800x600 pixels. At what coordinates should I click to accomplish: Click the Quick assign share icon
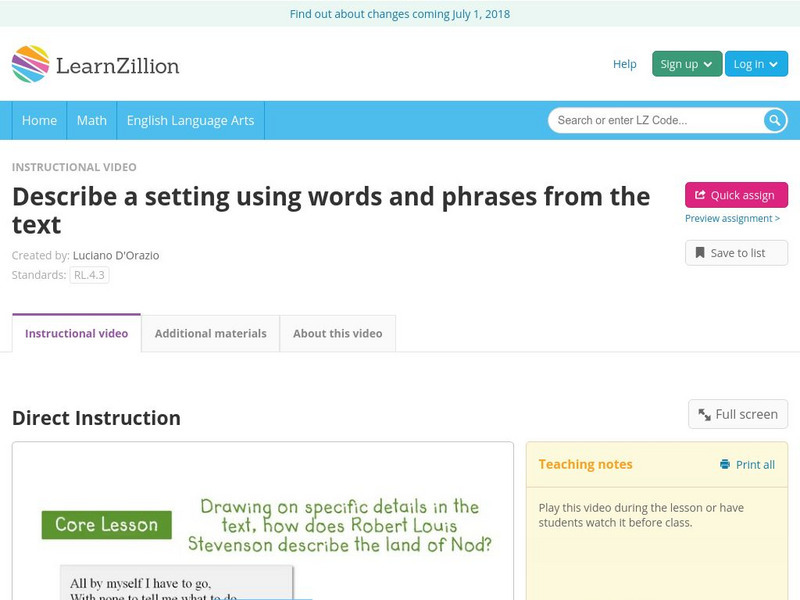pyautogui.click(x=700, y=195)
